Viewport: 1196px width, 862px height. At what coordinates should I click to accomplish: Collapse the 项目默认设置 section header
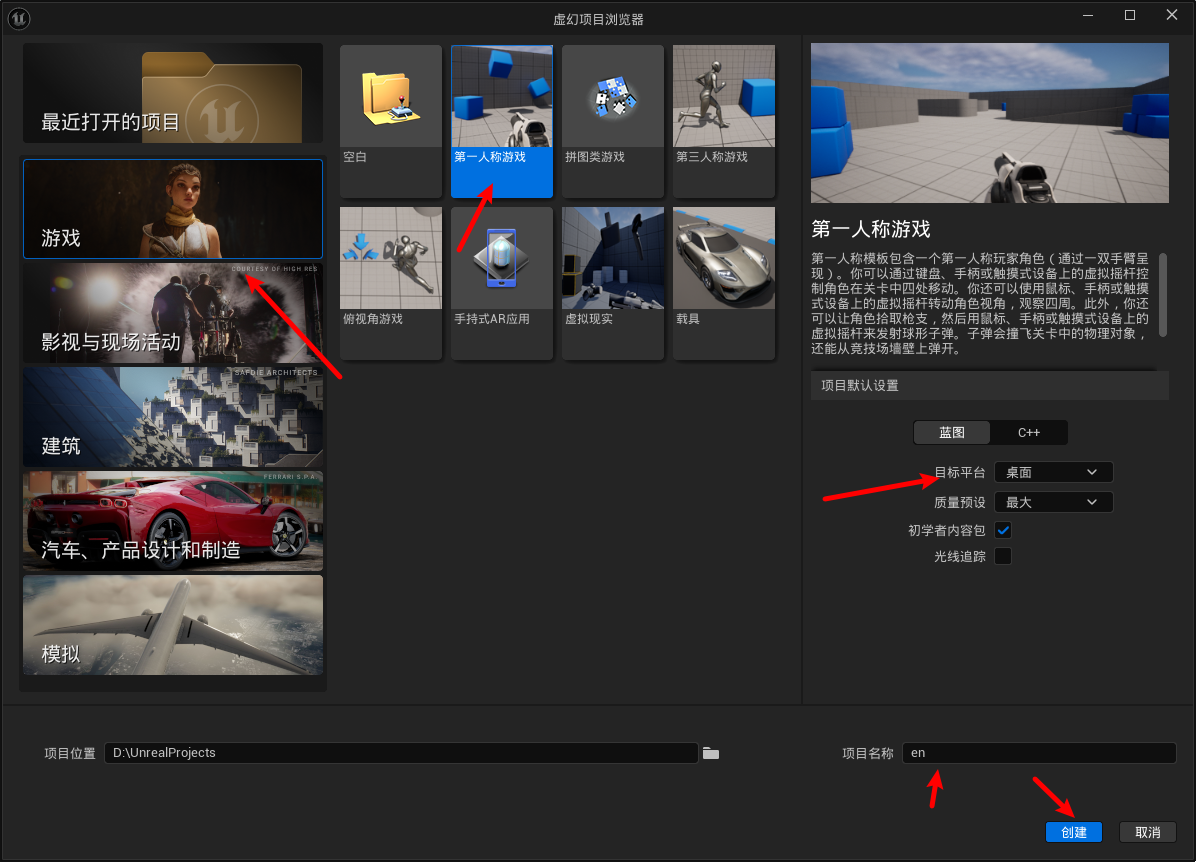(x=989, y=385)
